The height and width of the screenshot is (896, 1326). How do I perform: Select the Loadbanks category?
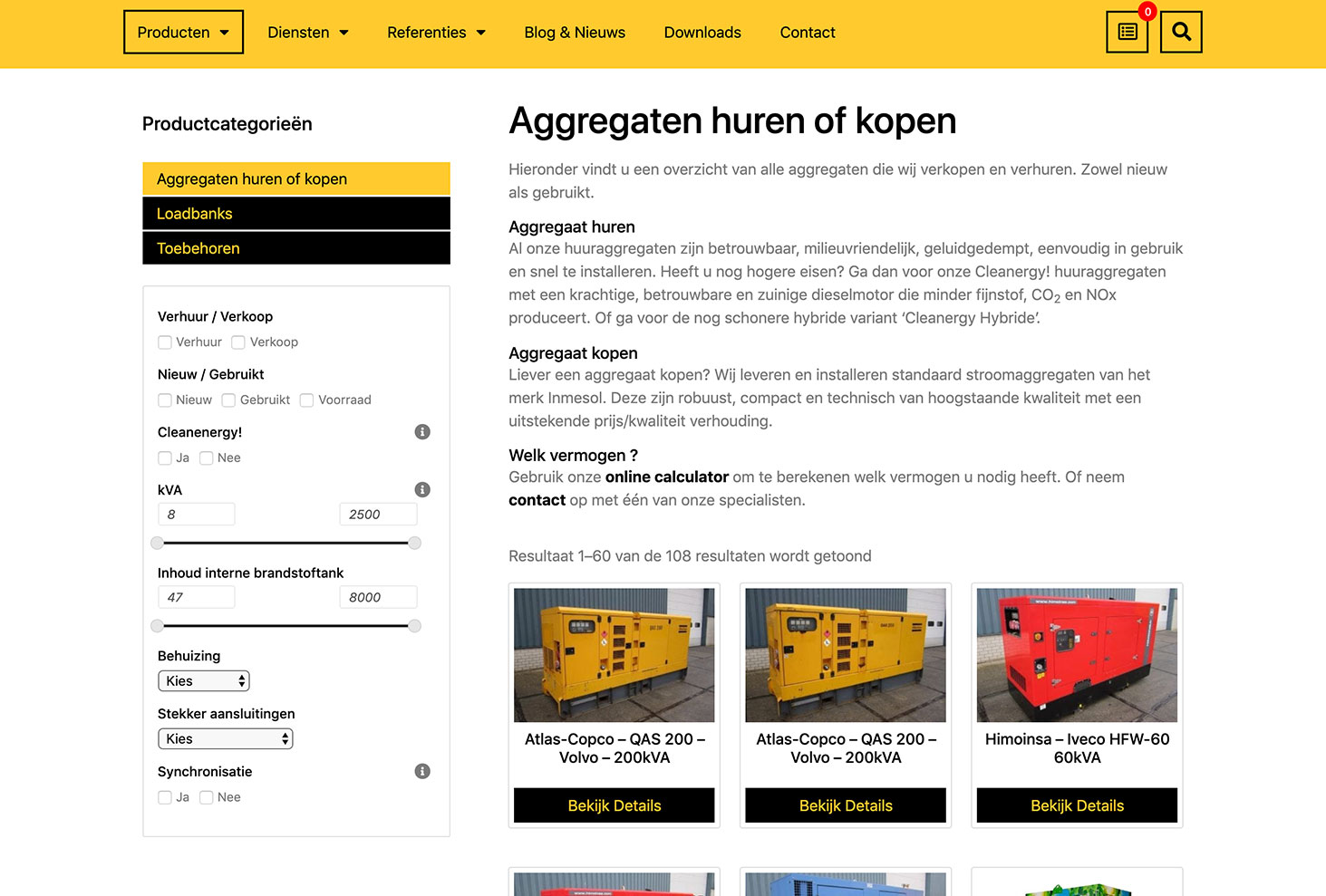pyautogui.click(x=296, y=214)
